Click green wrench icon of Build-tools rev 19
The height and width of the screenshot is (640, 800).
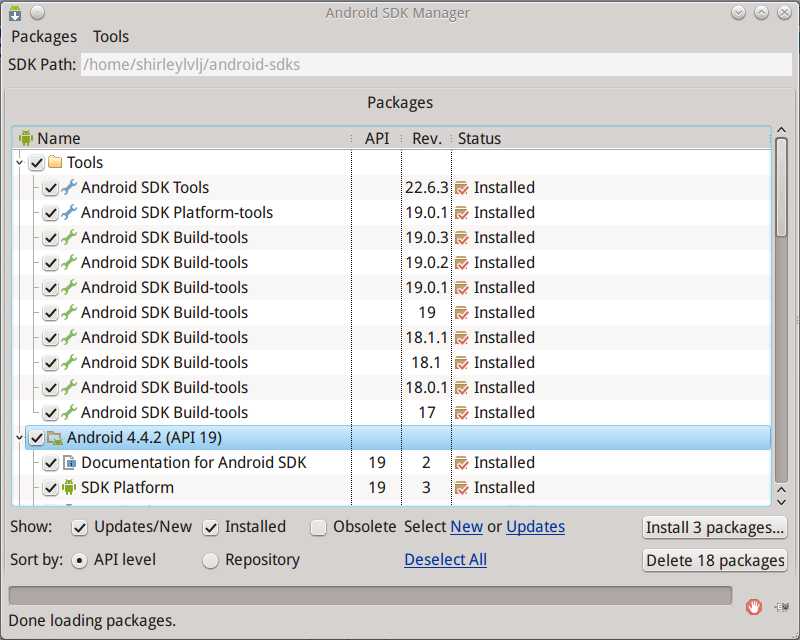69,313
